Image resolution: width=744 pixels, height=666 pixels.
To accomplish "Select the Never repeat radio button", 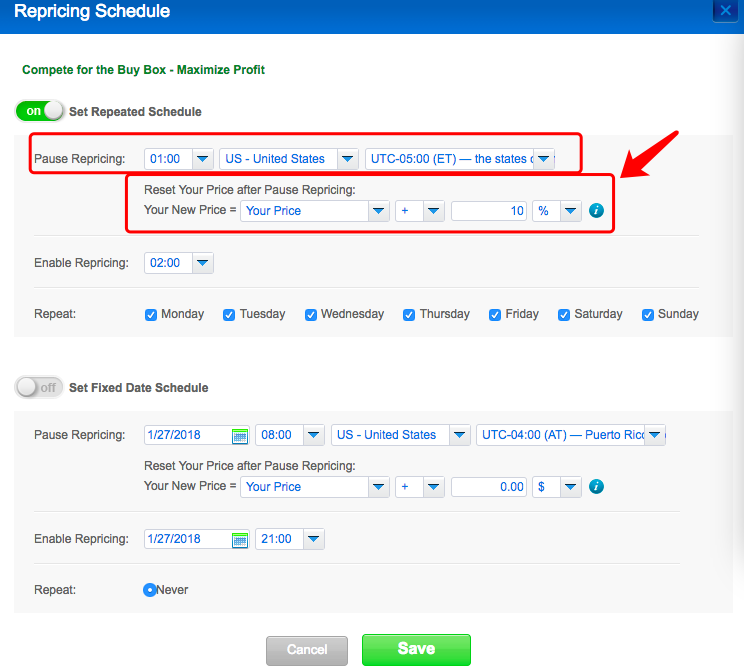I will click(149, 590).
